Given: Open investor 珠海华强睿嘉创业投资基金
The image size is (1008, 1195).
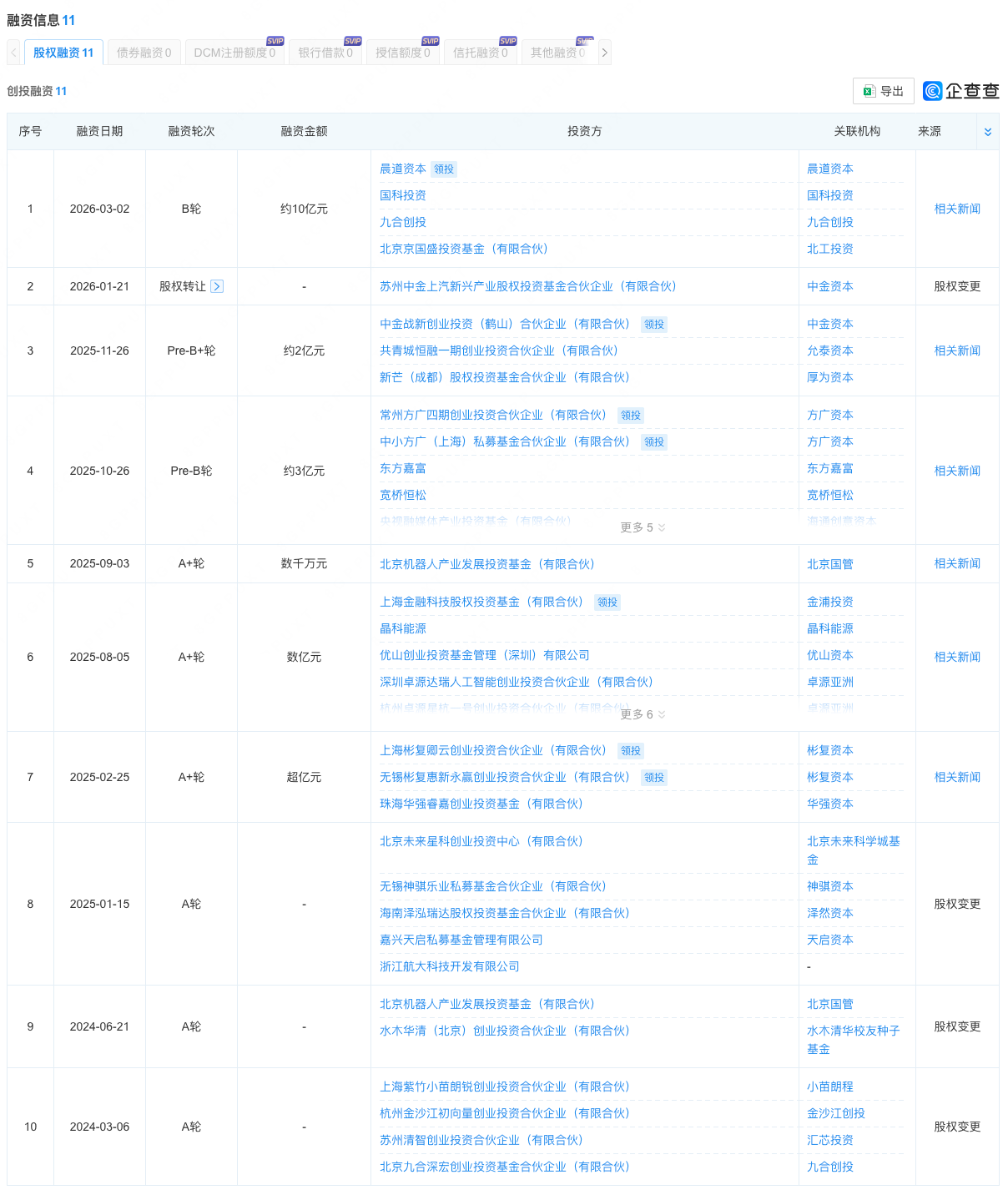Looking at the screenshot, I should click(x=481, y=804).
